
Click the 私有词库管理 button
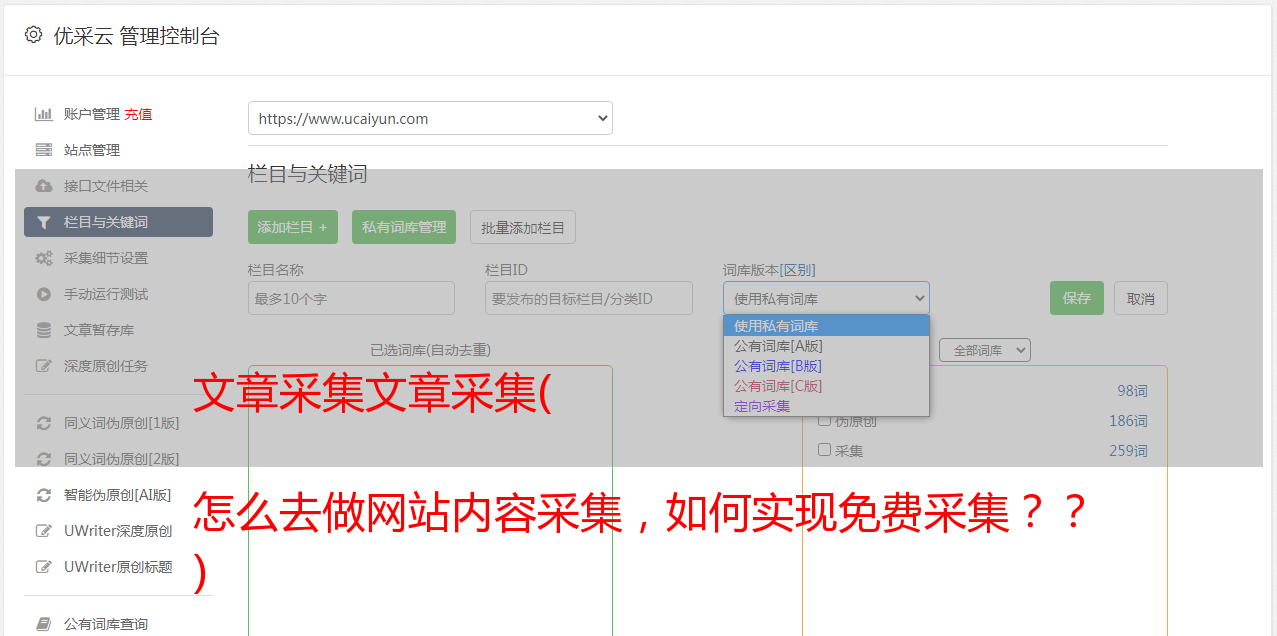404,227
